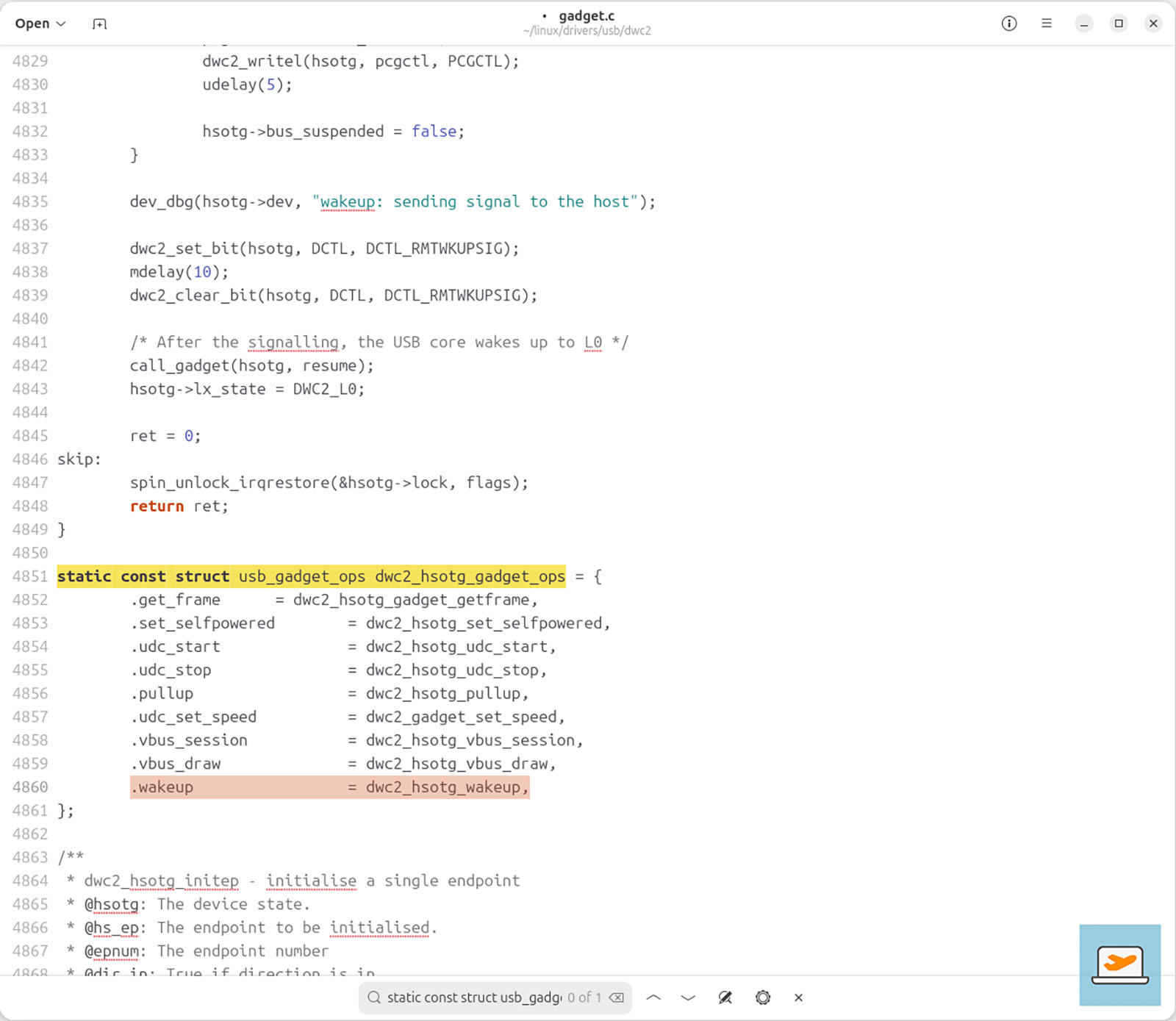Open a new tab with the tab icon
The image size is (1176, 1021).
(x=99, y=24)
